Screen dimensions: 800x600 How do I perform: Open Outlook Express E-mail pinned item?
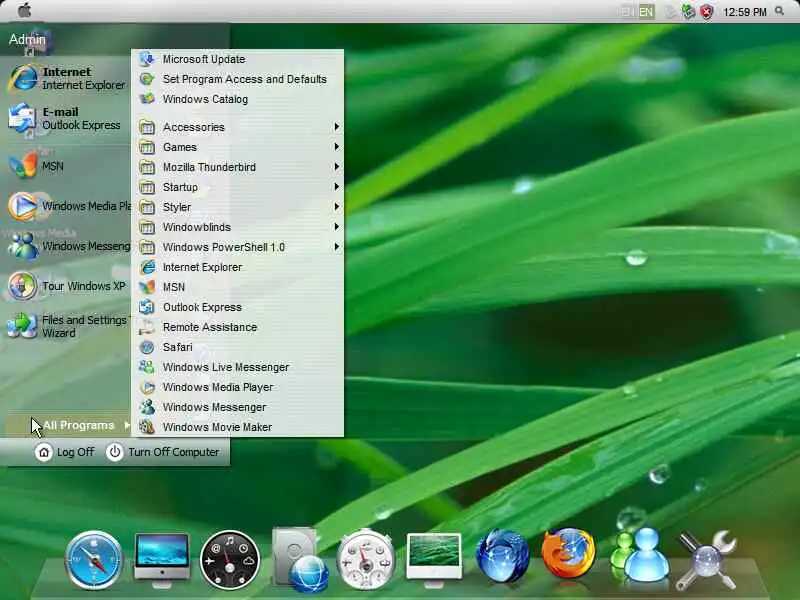click(x=66, y=118)
